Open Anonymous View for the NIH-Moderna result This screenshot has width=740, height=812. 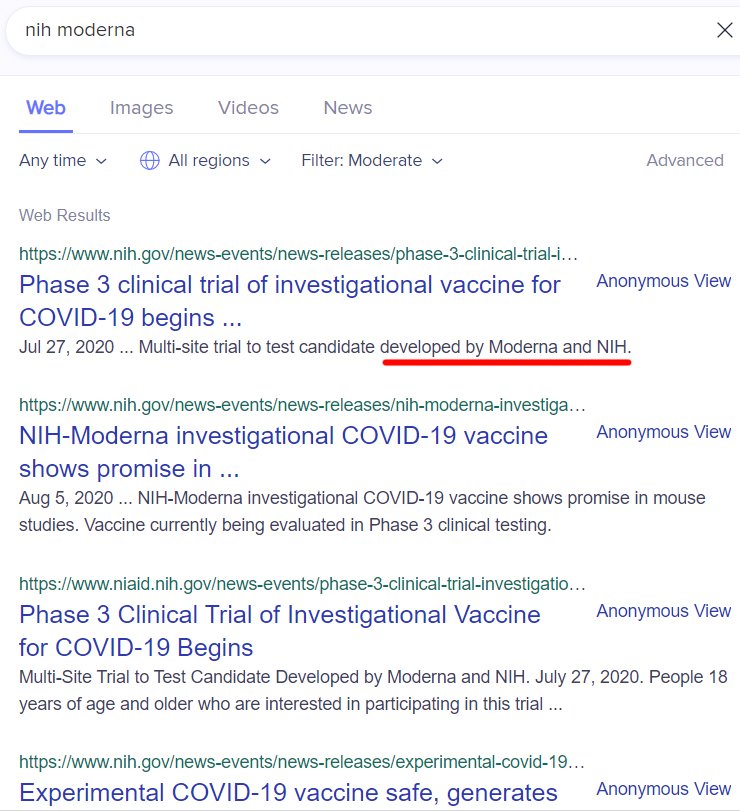[663, 432]
